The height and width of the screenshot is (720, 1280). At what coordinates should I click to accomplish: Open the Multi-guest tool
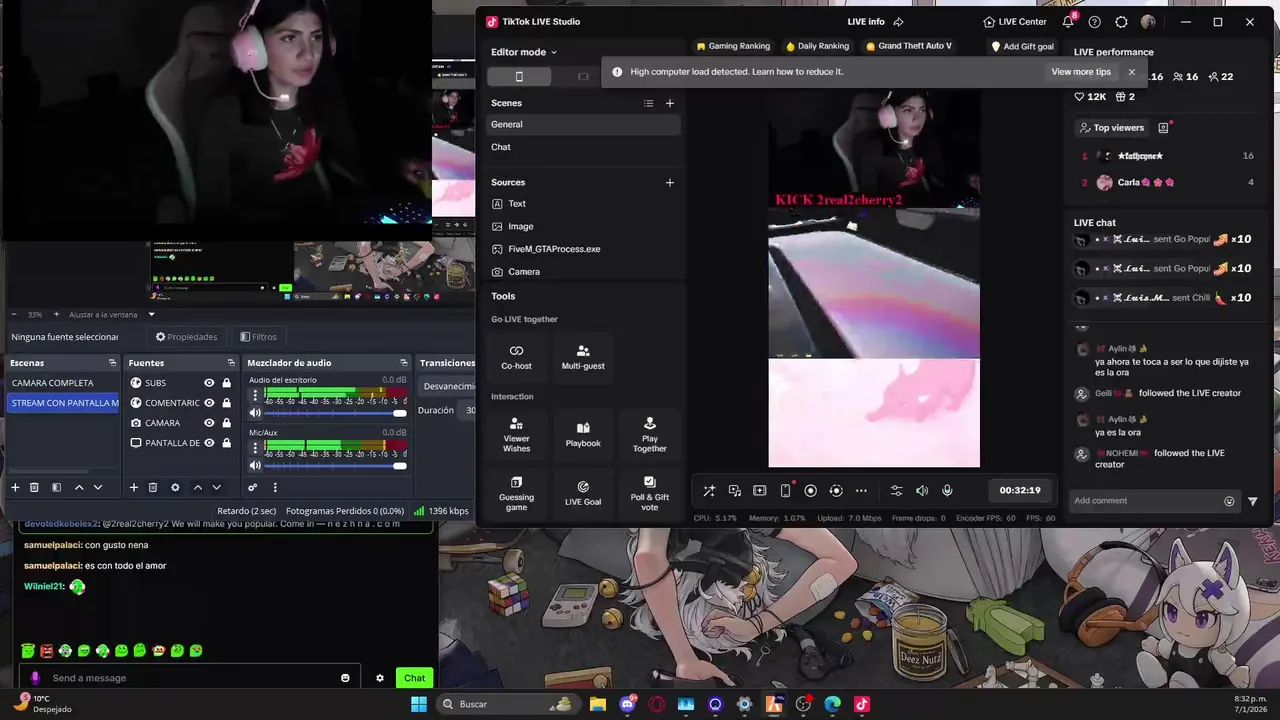click(x=583, y=357)
